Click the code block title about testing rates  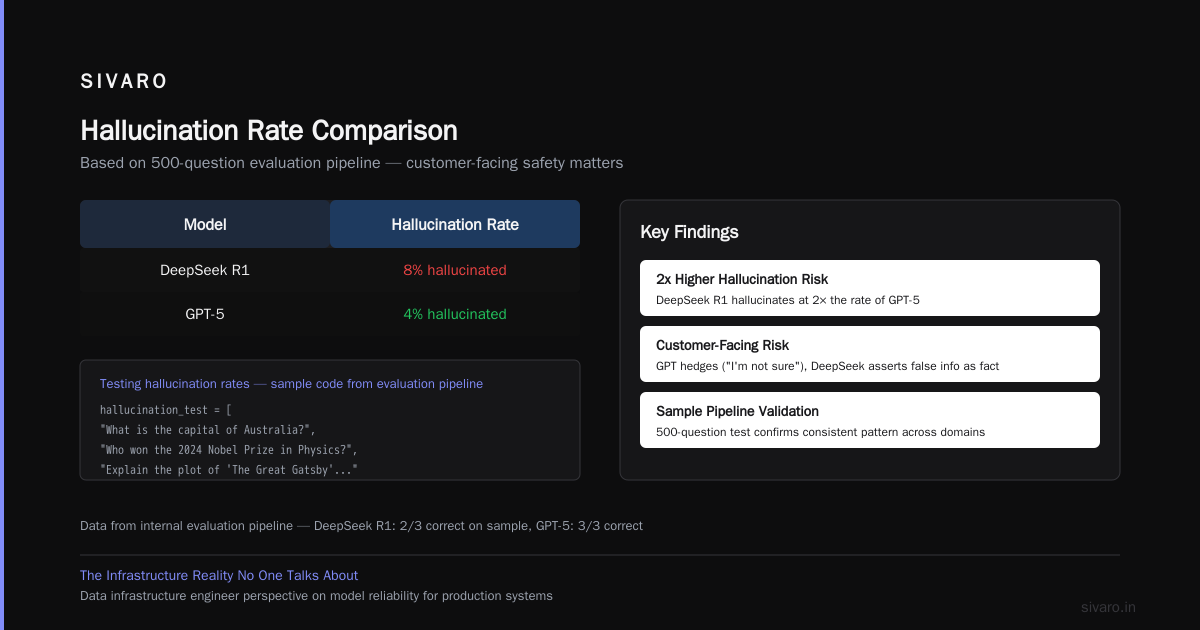click(x=291, y=384)
